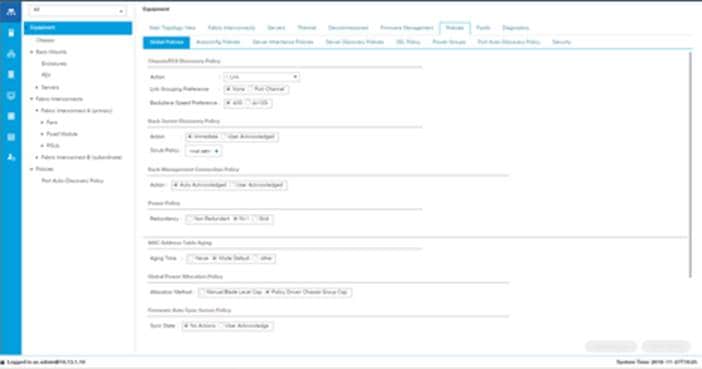
Task: Set rack server discovery action to Immediate
Action: pyautogui.click(x=190, y=137)
